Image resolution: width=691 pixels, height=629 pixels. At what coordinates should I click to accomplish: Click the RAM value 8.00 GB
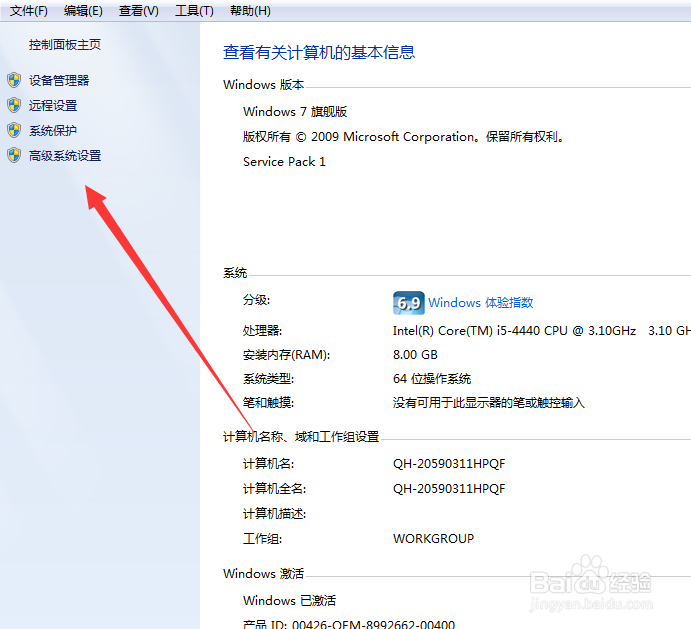click(x=415, y=355)
